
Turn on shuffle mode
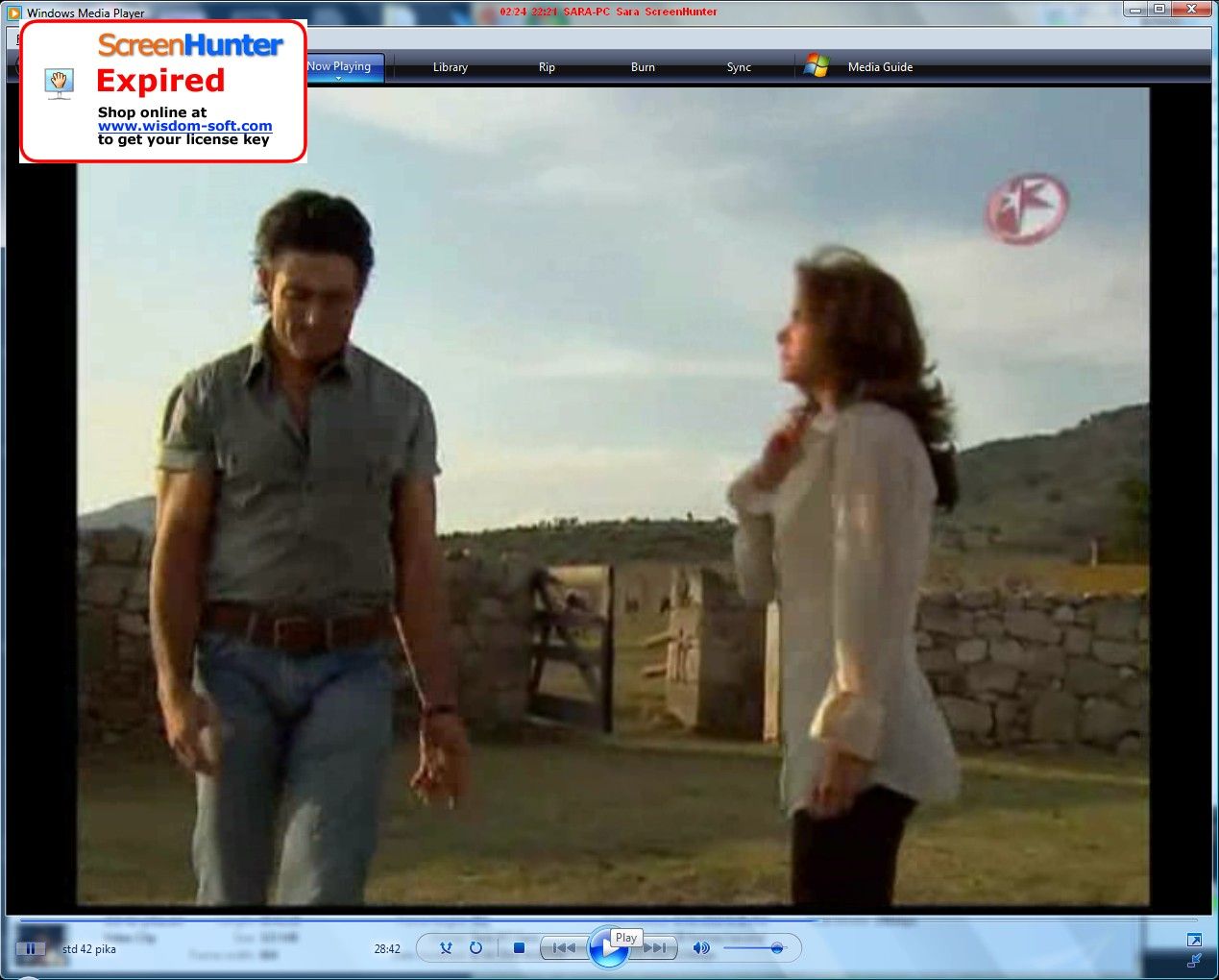click(x=446, y=948)
